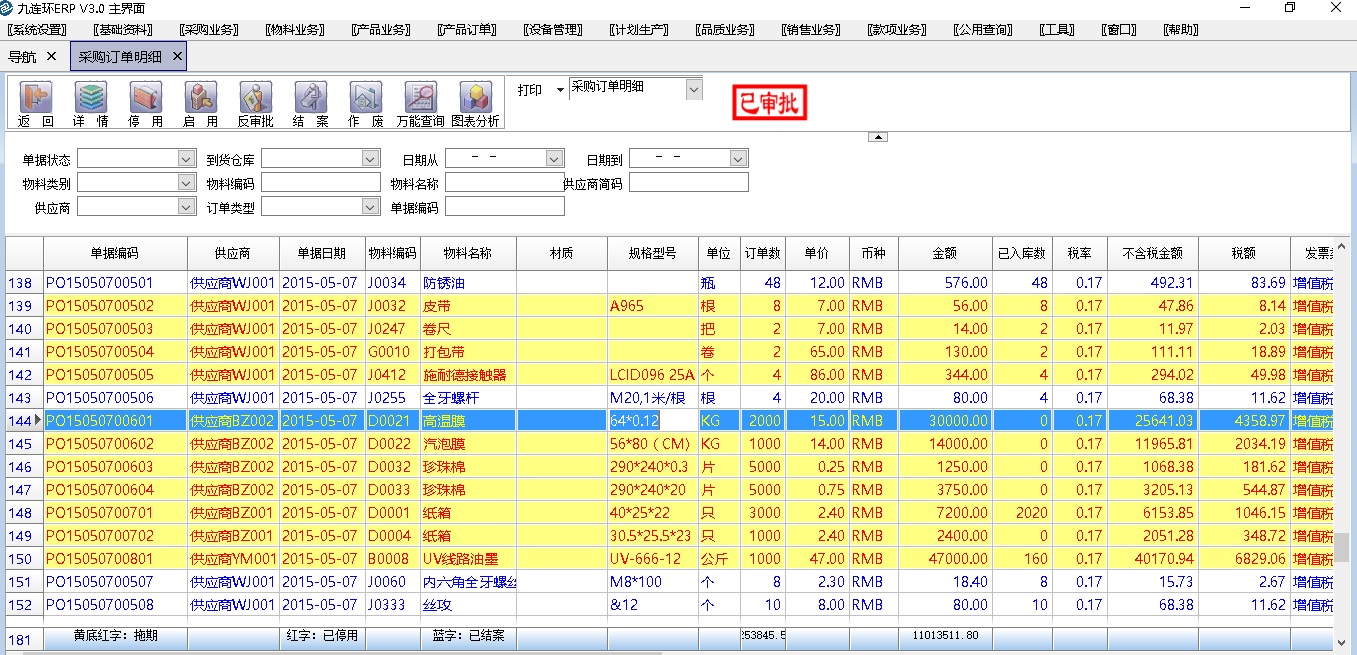
Task: Open the 款项业务 menu
Action: tap(897, 30)
